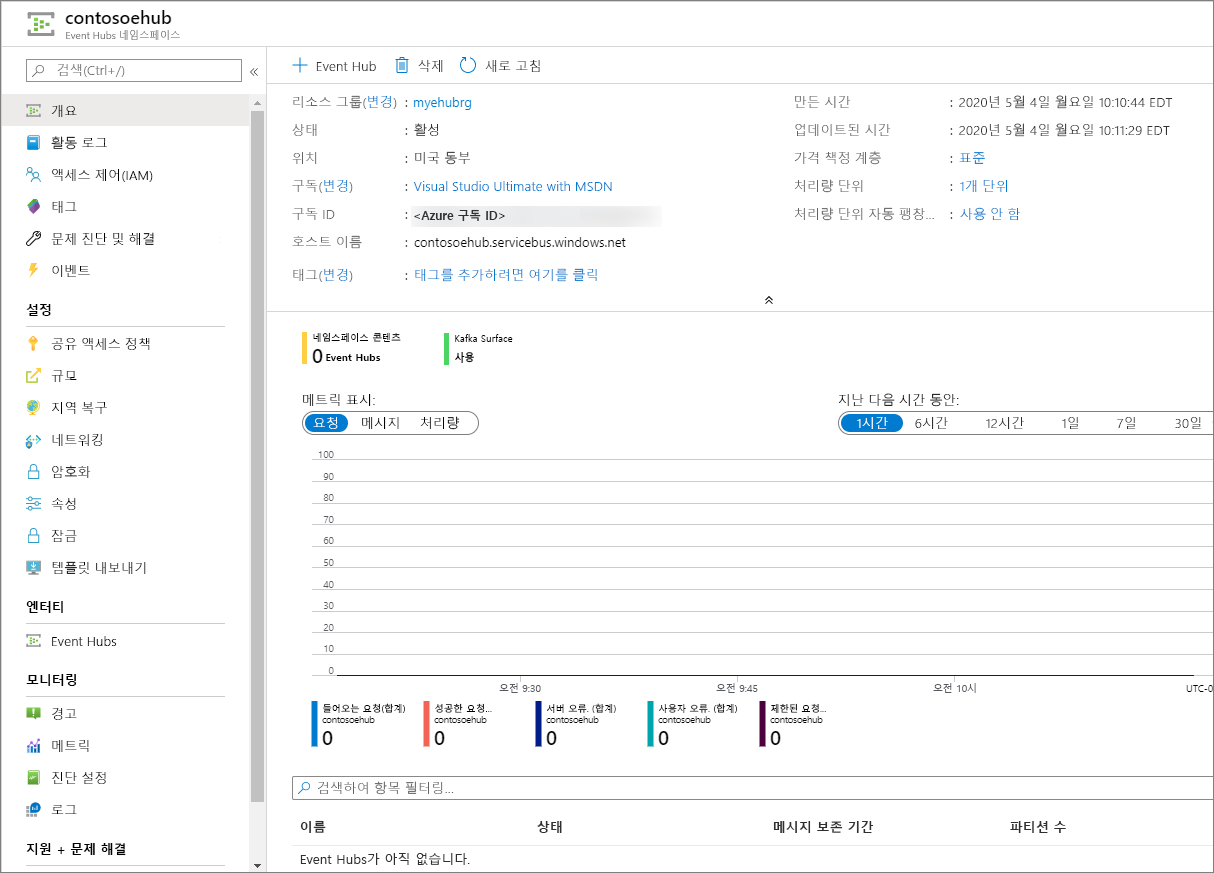Image resolution: width=1214 pixels, height=873 pixels.
Task: Click the padlock icon beside 암호화
Action: coord(34,472)
